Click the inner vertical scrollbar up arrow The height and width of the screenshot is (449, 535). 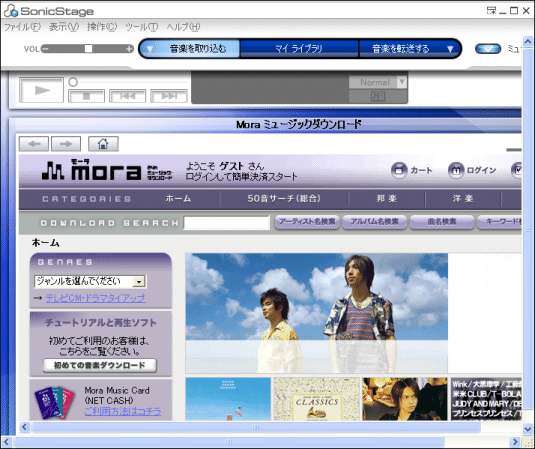click(528, 42)
